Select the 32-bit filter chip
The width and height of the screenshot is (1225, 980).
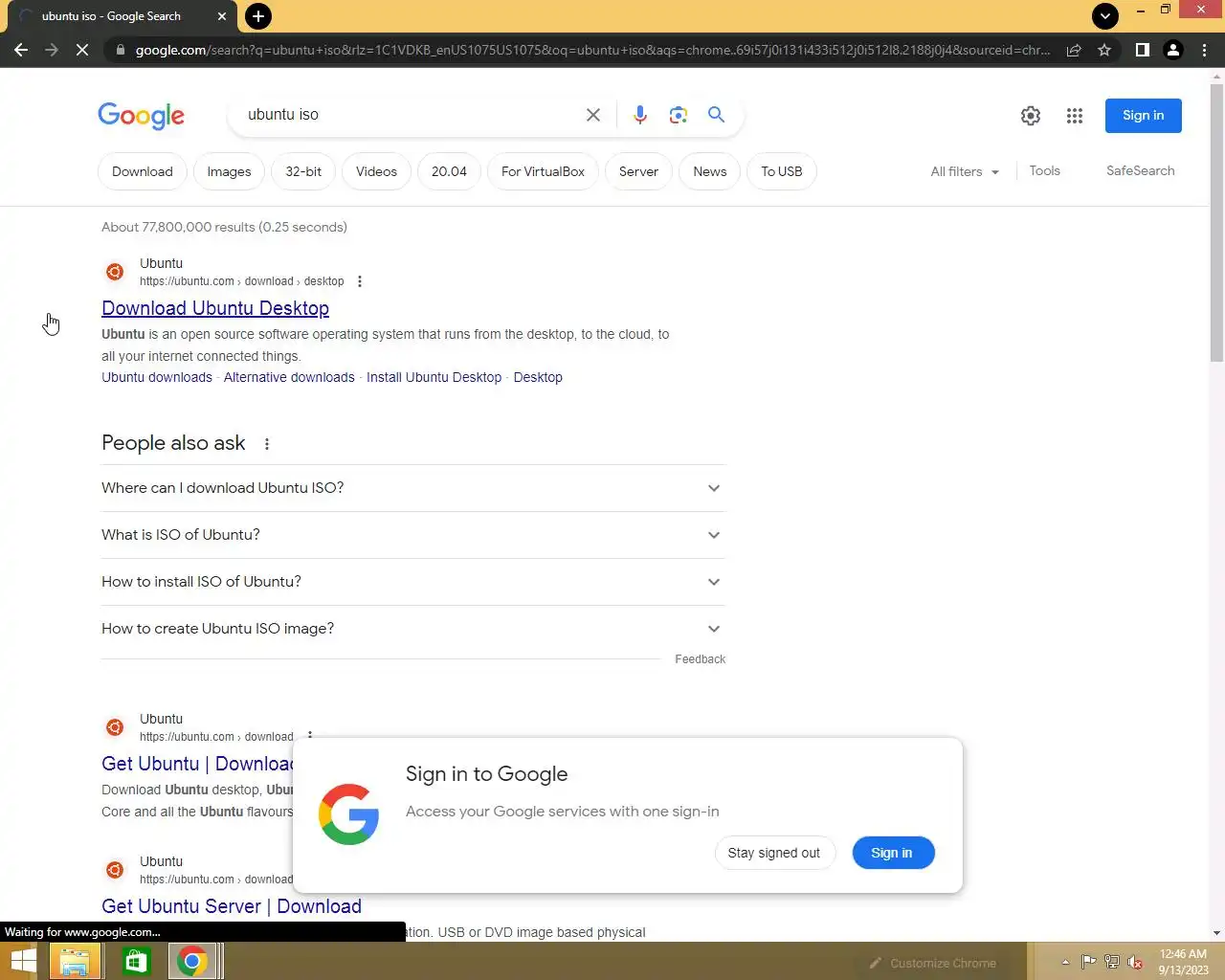(303, 172)
